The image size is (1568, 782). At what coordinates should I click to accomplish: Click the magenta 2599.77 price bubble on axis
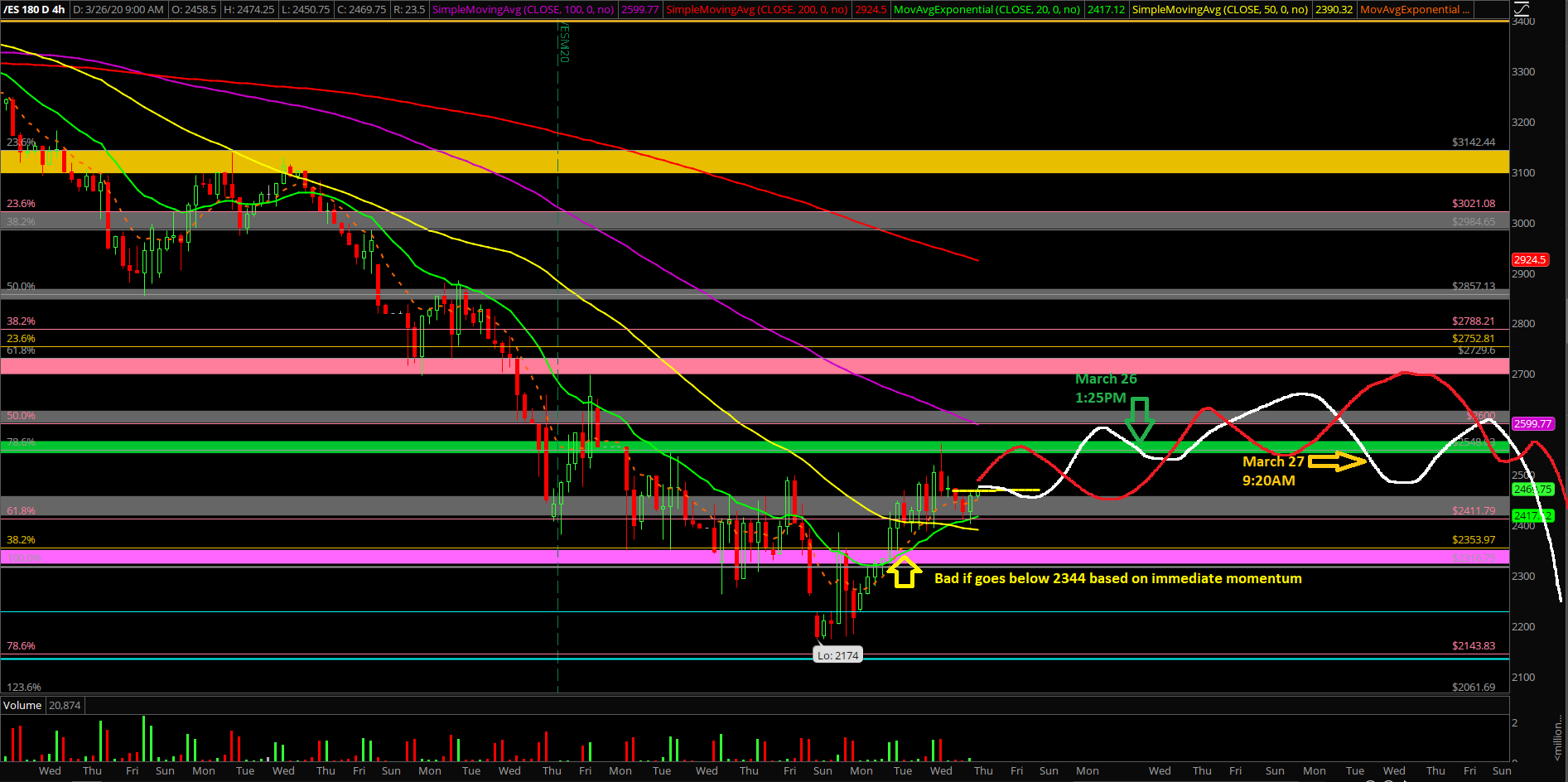click(x=1532, y=423)
